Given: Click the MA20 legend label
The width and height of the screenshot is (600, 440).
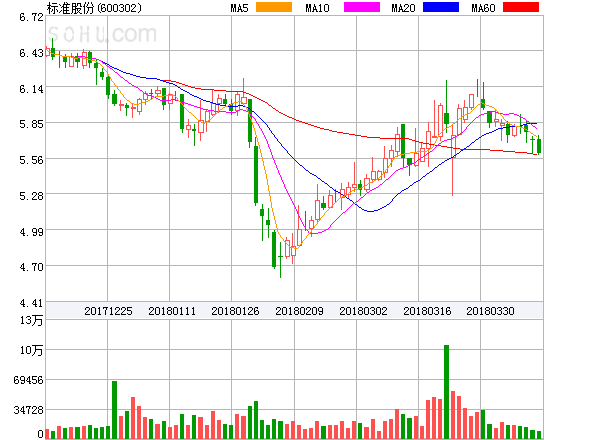Looking at the screenshot, I should pyautogui.click(x=403, y=8).
